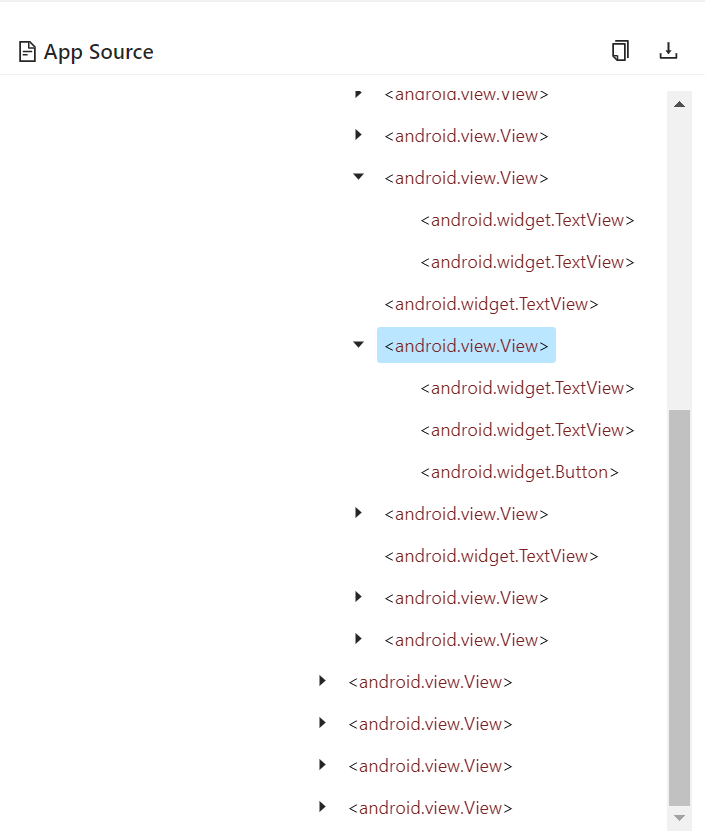Expand the first outer-level View near bottom
The height and width of the screenshot is (840, 705).
(x=322, y=681)
